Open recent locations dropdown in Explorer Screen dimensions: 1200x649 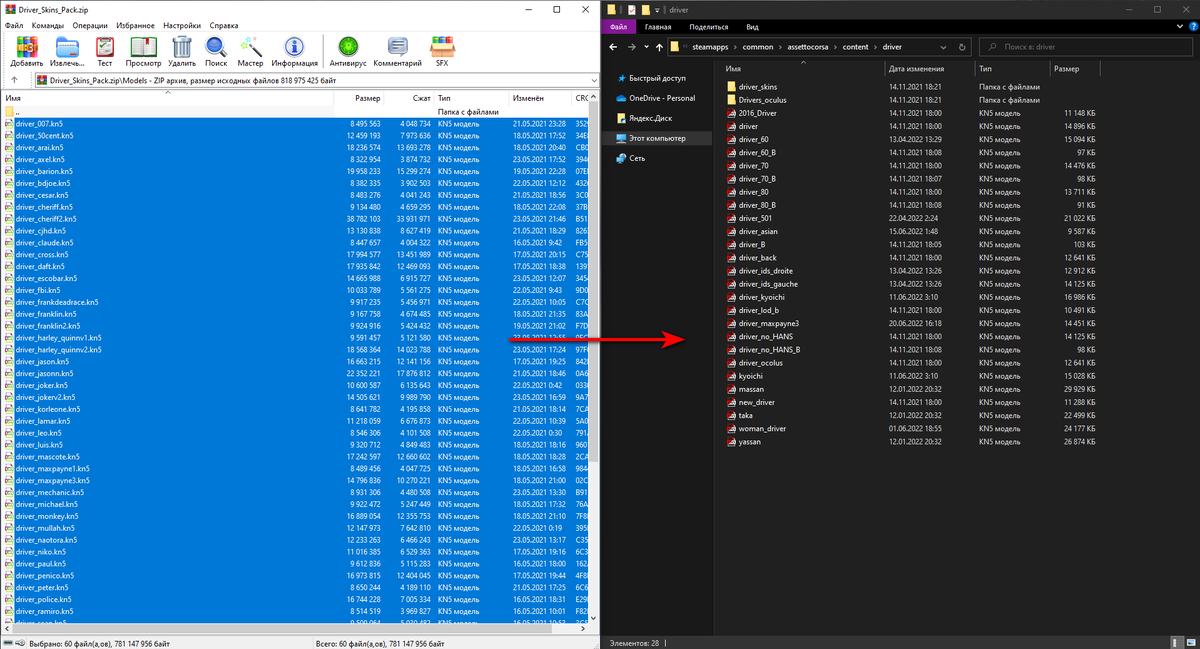point(646,46)
